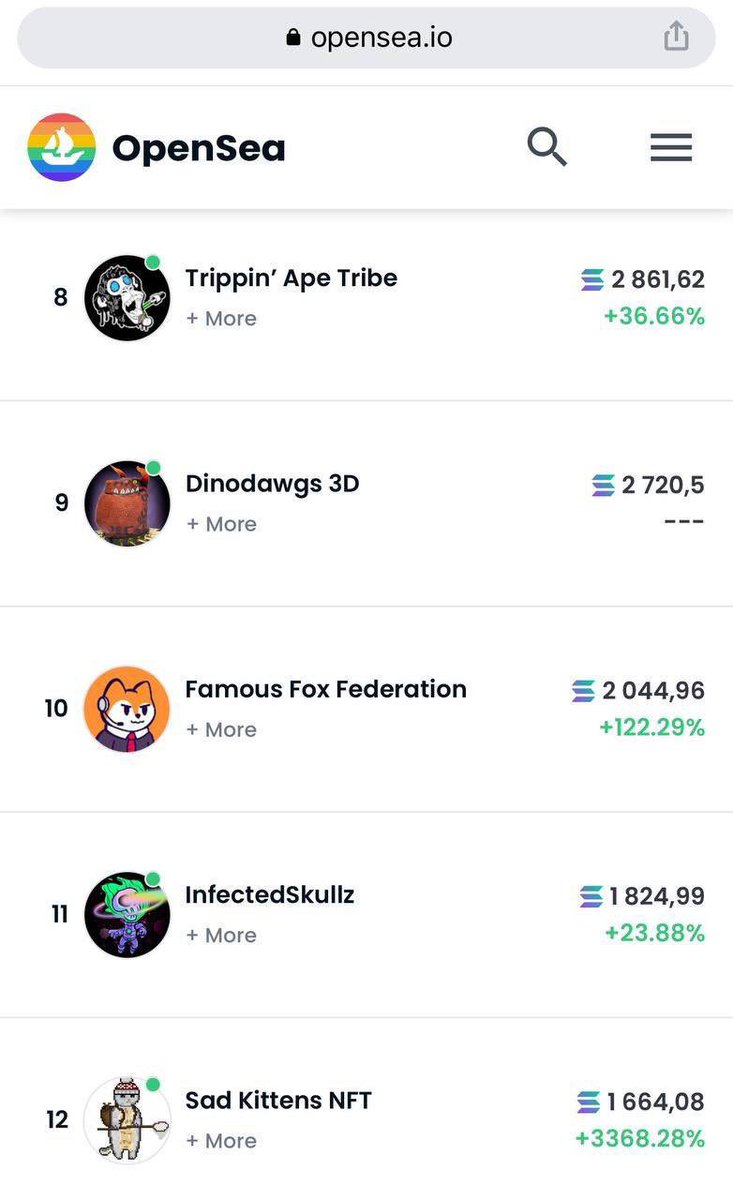The width and height of the screenshot is (733, 1200).
Task: Expand + More under Famous Fox Federation
Action: [221, 730]
